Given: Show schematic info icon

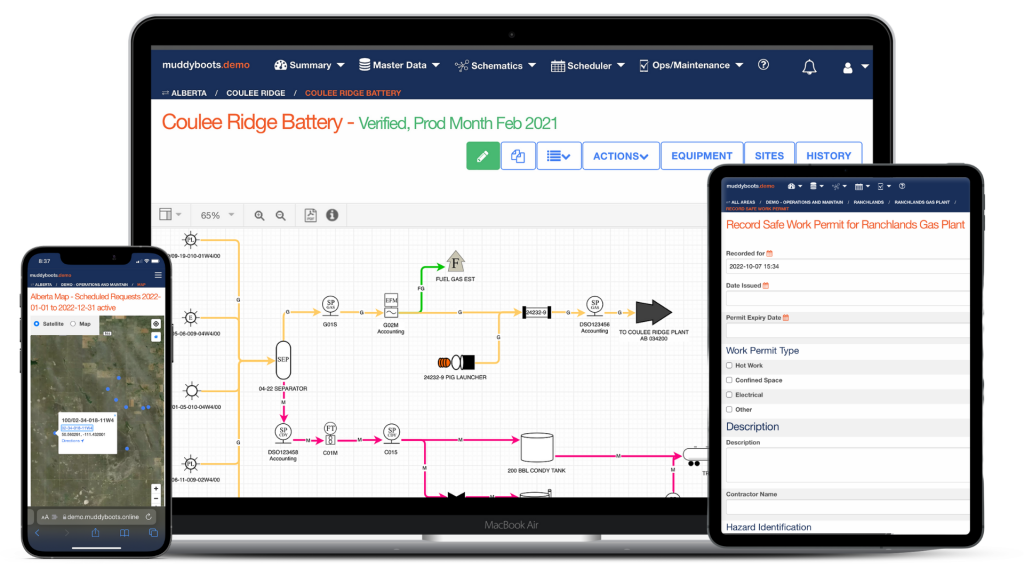Looking at the screenshot, I should [x=332, y=215].
